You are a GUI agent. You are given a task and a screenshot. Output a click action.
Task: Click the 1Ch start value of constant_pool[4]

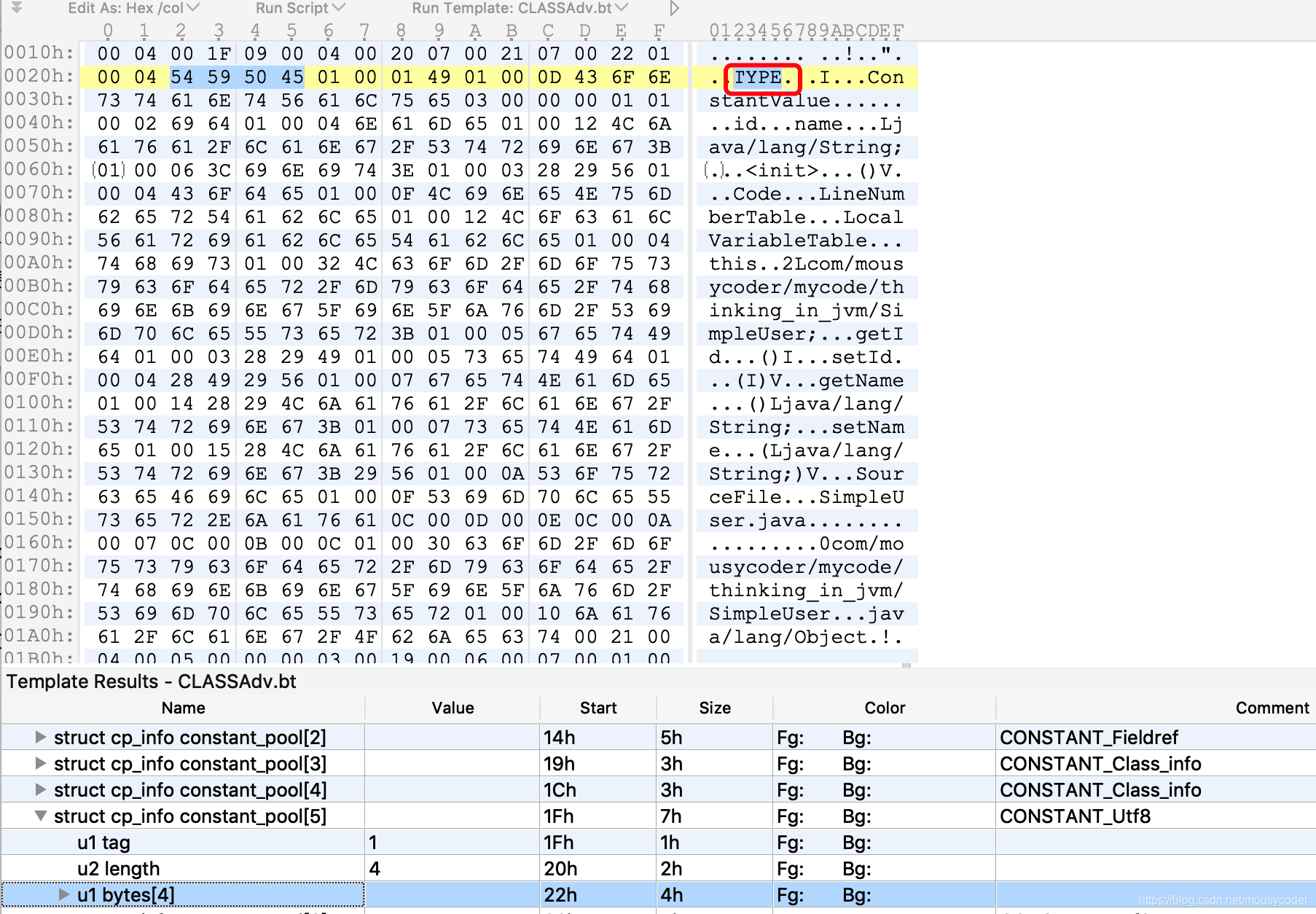point(560,790)
